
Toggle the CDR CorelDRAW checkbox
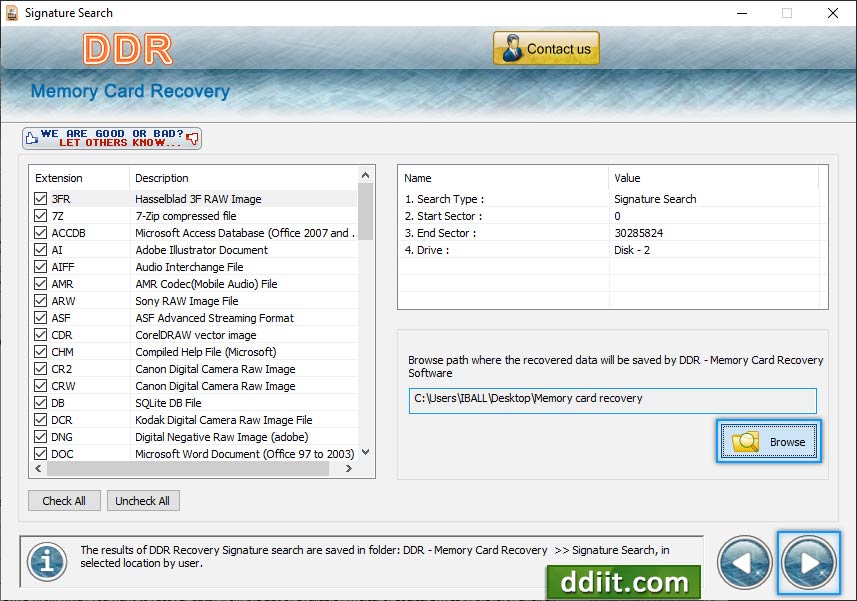click(x=41, y=335)
